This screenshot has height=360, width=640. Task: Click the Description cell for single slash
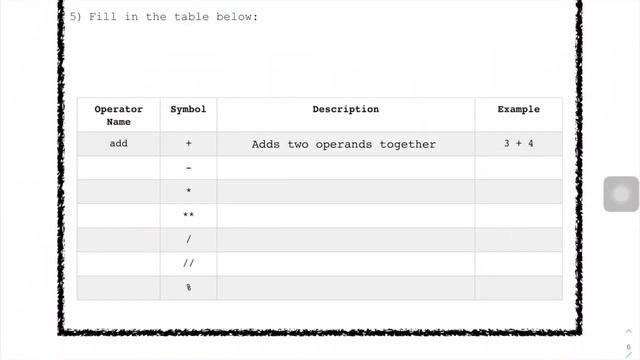click(x=346, y=240)
